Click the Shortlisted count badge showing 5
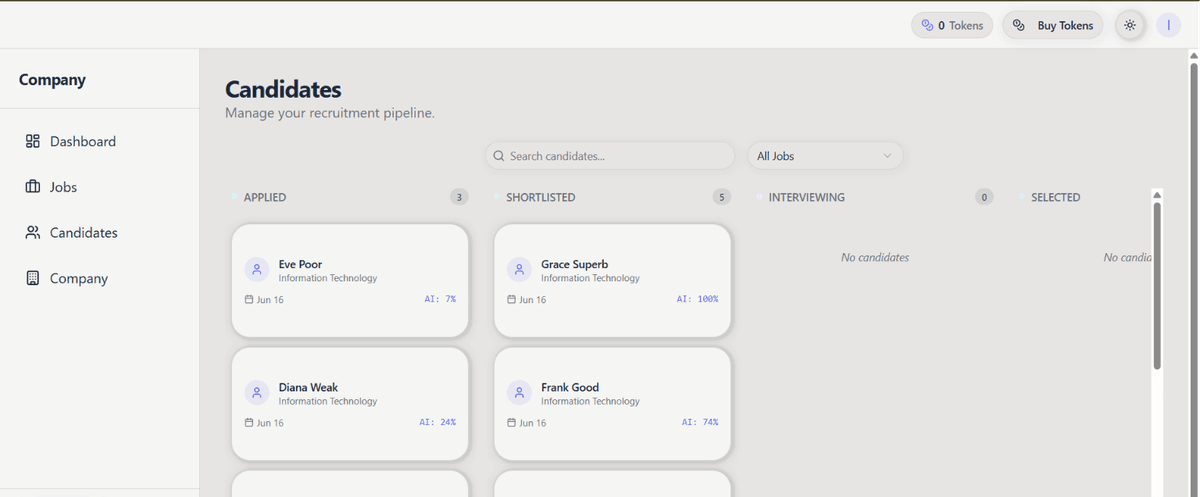Viewport: 1200px width, 497px height. tap(722, 198)
